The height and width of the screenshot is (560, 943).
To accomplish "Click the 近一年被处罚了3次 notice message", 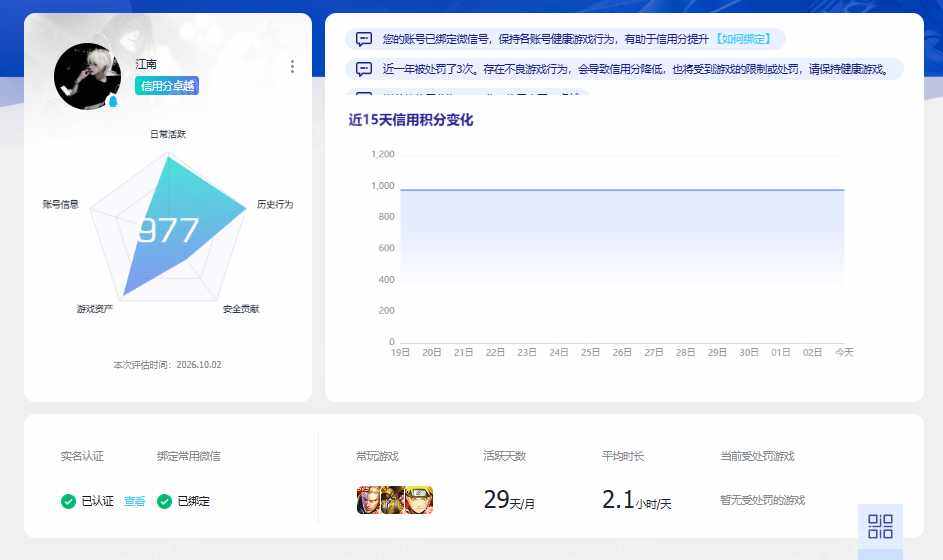I will tap(636, 69).
